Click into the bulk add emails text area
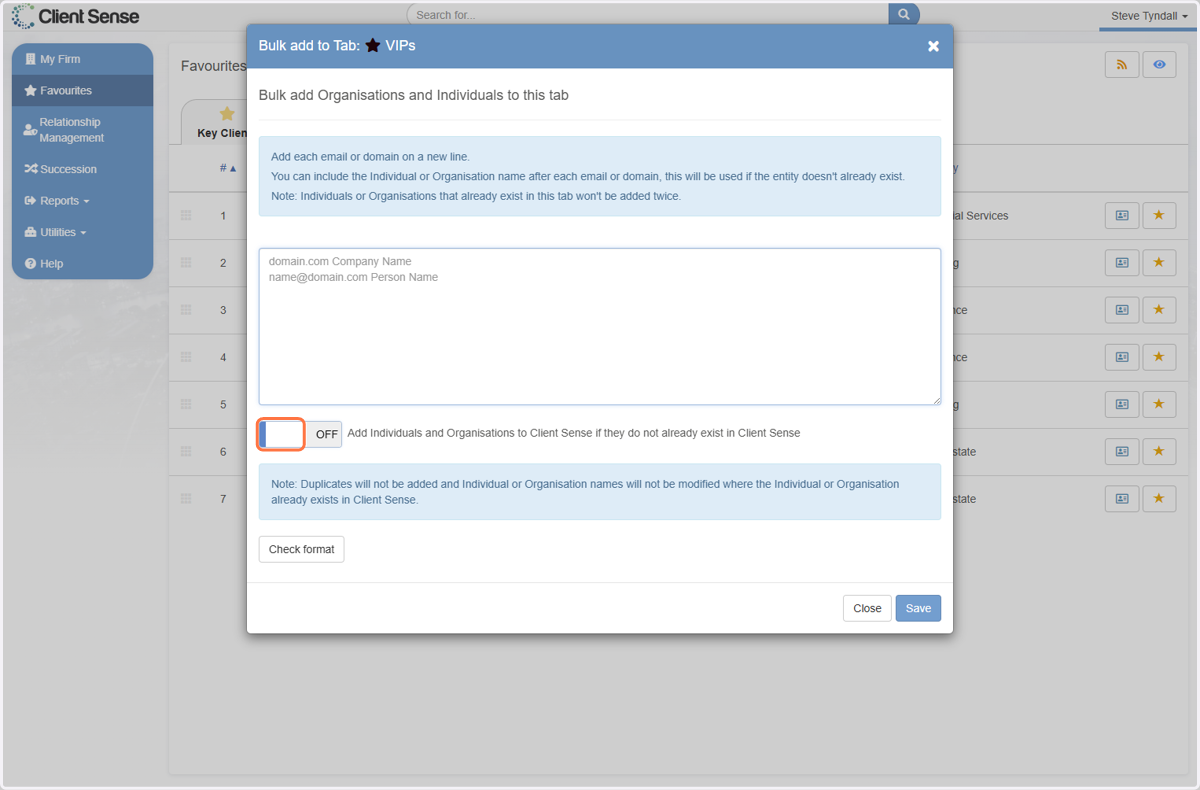This screenshot has width=1200, height=790. 600,326
